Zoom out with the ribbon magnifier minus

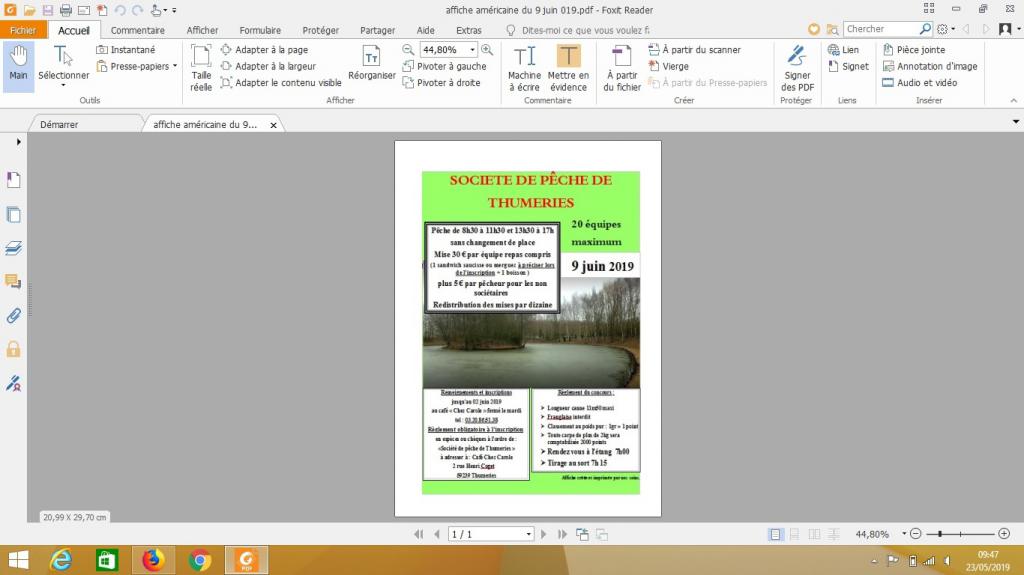408,50
